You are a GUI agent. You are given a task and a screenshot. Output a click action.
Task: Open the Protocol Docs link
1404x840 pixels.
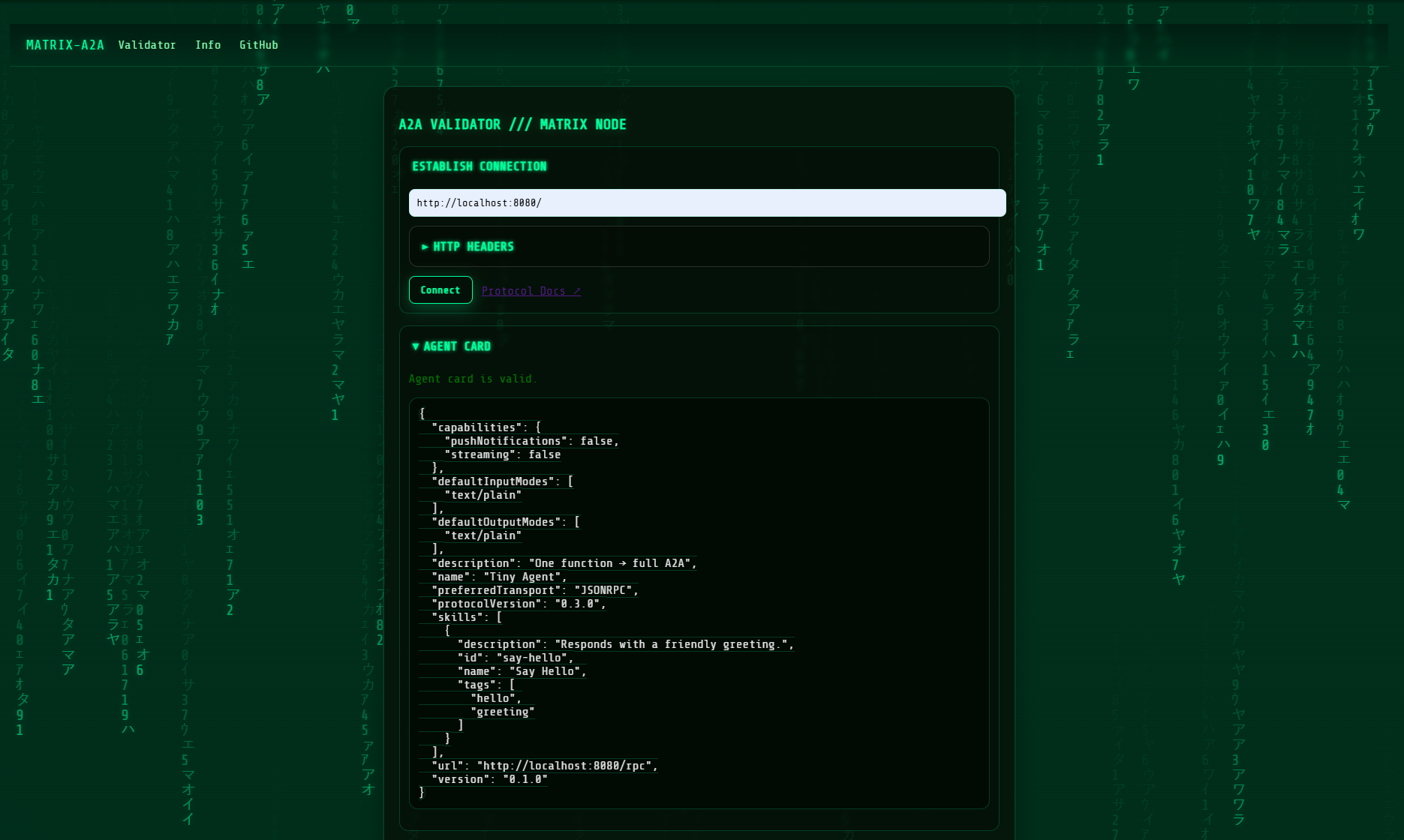[x=531, y=291]
